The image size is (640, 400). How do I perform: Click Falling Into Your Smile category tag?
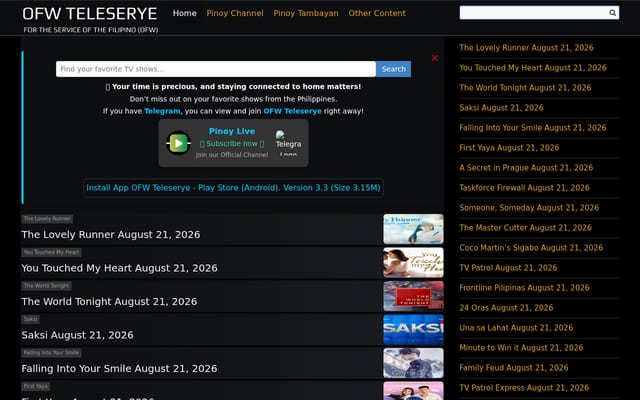pos(51,353)
